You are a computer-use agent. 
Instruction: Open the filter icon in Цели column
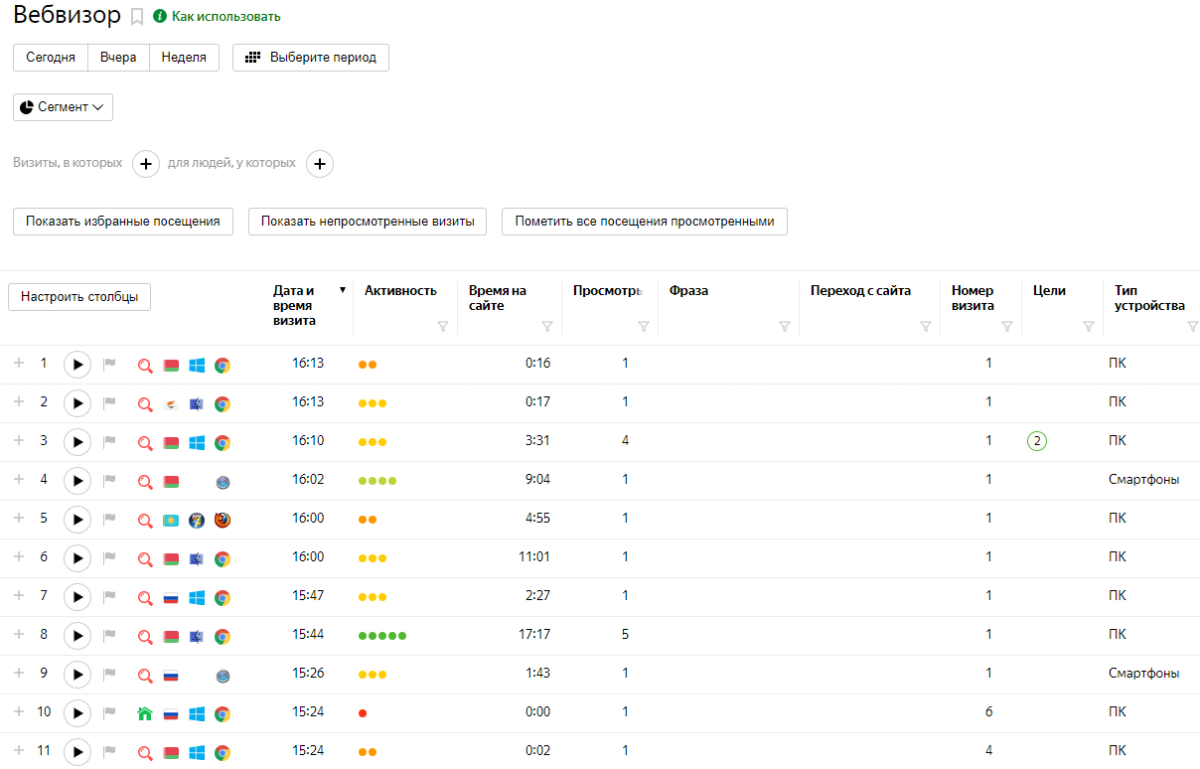click(1087, 326)
